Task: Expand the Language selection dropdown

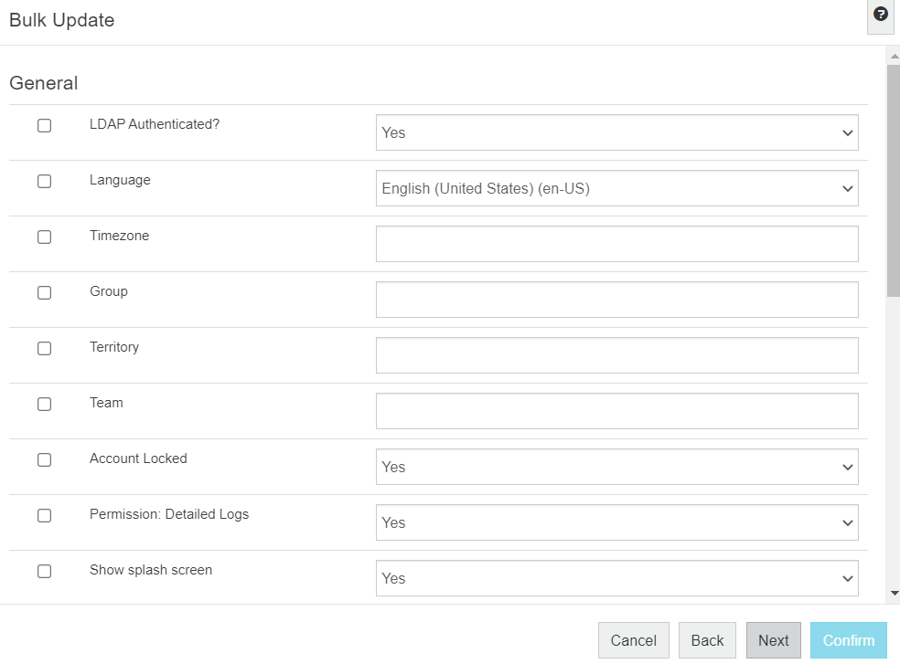Action: 617,188
